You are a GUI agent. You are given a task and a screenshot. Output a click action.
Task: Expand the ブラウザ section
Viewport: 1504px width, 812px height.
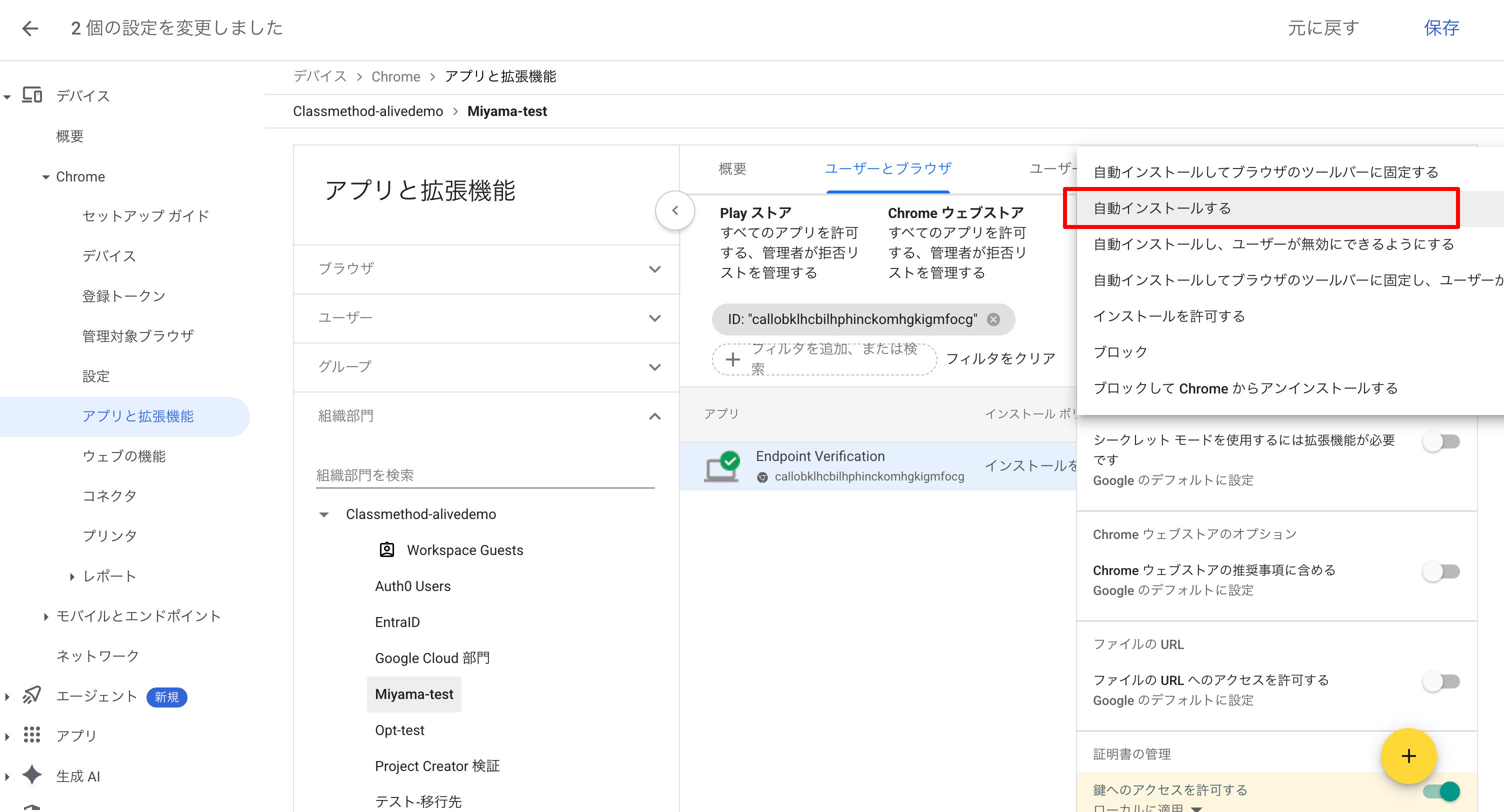pyautogui.click(x=486, y=269)
